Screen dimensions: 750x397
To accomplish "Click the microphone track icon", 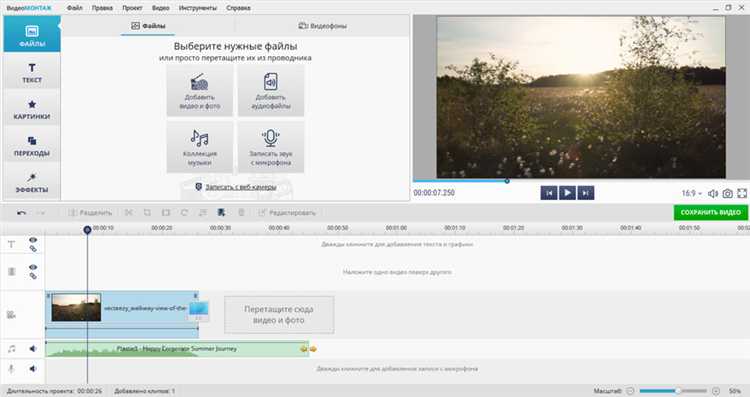I will [11, 369].
